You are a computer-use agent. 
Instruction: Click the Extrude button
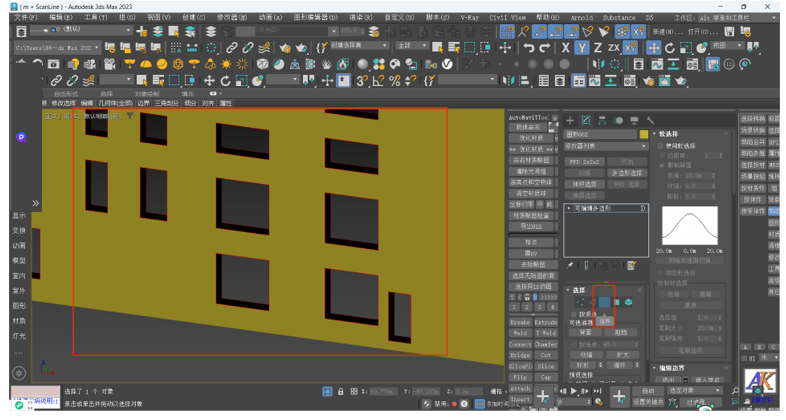click(546, 323)
